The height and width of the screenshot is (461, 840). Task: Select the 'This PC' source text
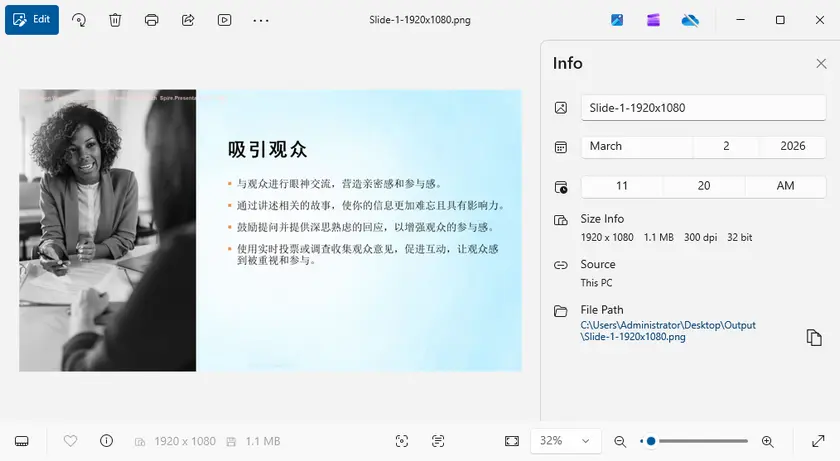pyautogui.click(x=596, y=283)
